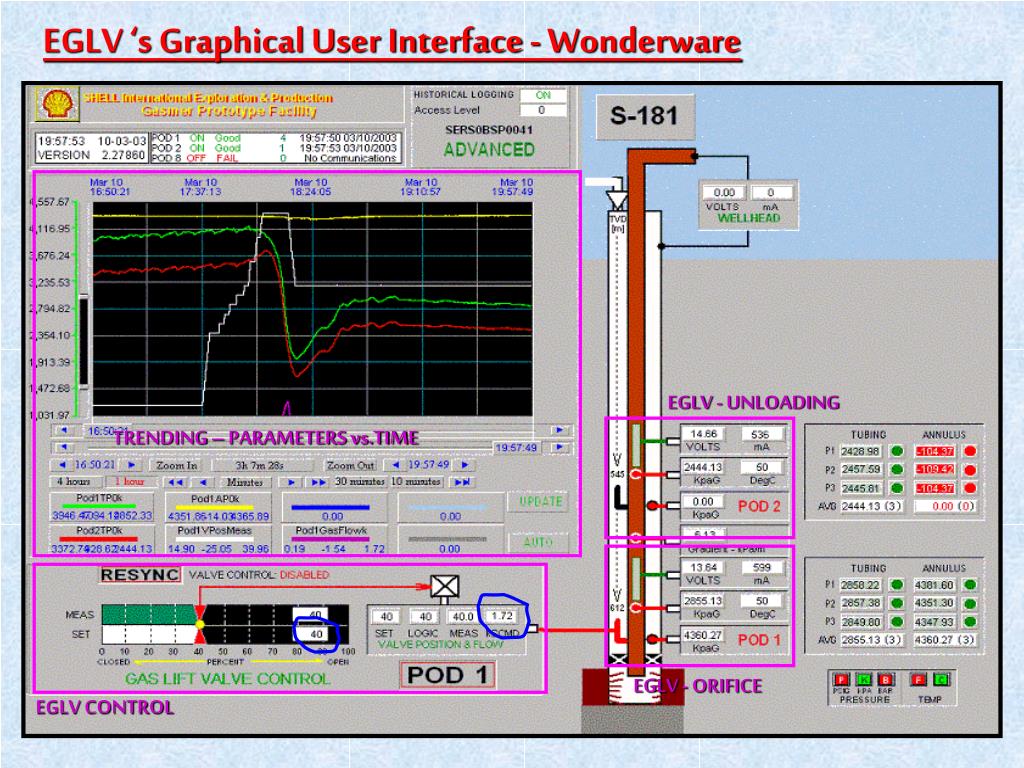Viewport: 1024px width, 768px height.
Task: Click the Pod2TP0k red pen legend
Action: pyautogui.click(x=101, y=539)
